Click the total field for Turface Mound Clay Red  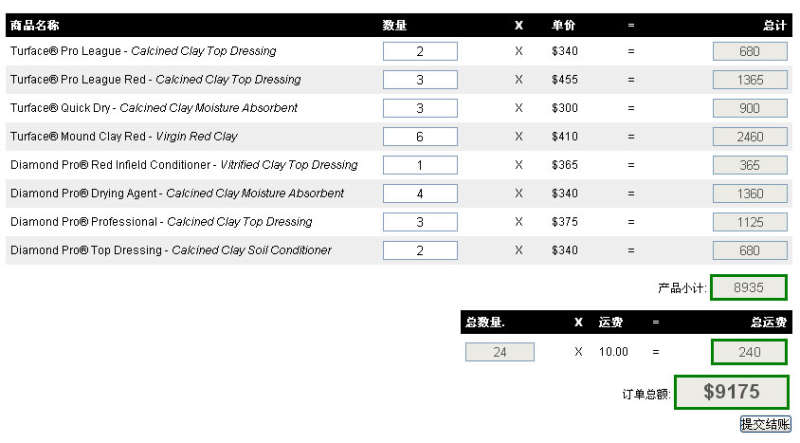(x=750, y=137)
